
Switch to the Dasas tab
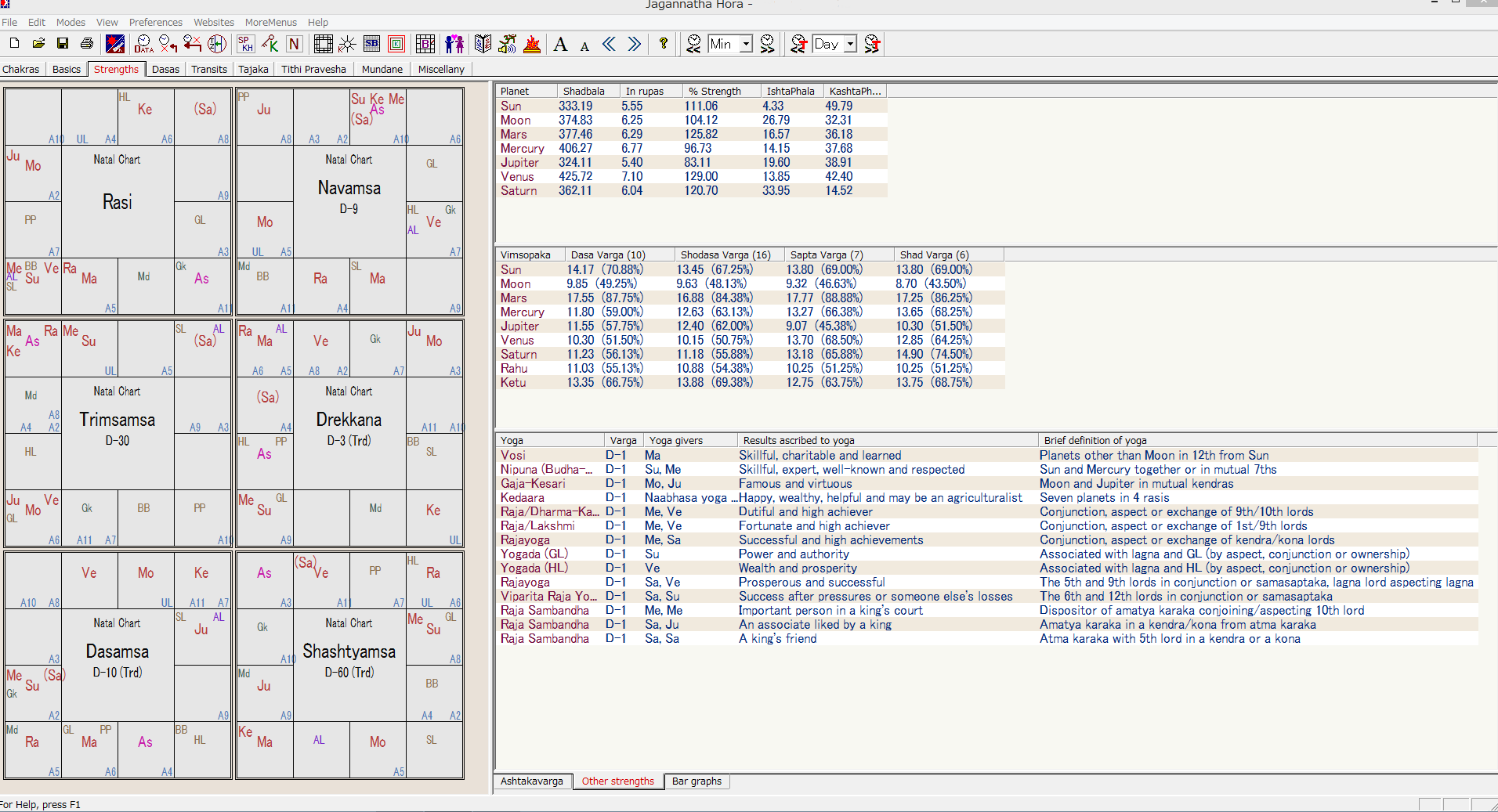[x=165, y=69]
